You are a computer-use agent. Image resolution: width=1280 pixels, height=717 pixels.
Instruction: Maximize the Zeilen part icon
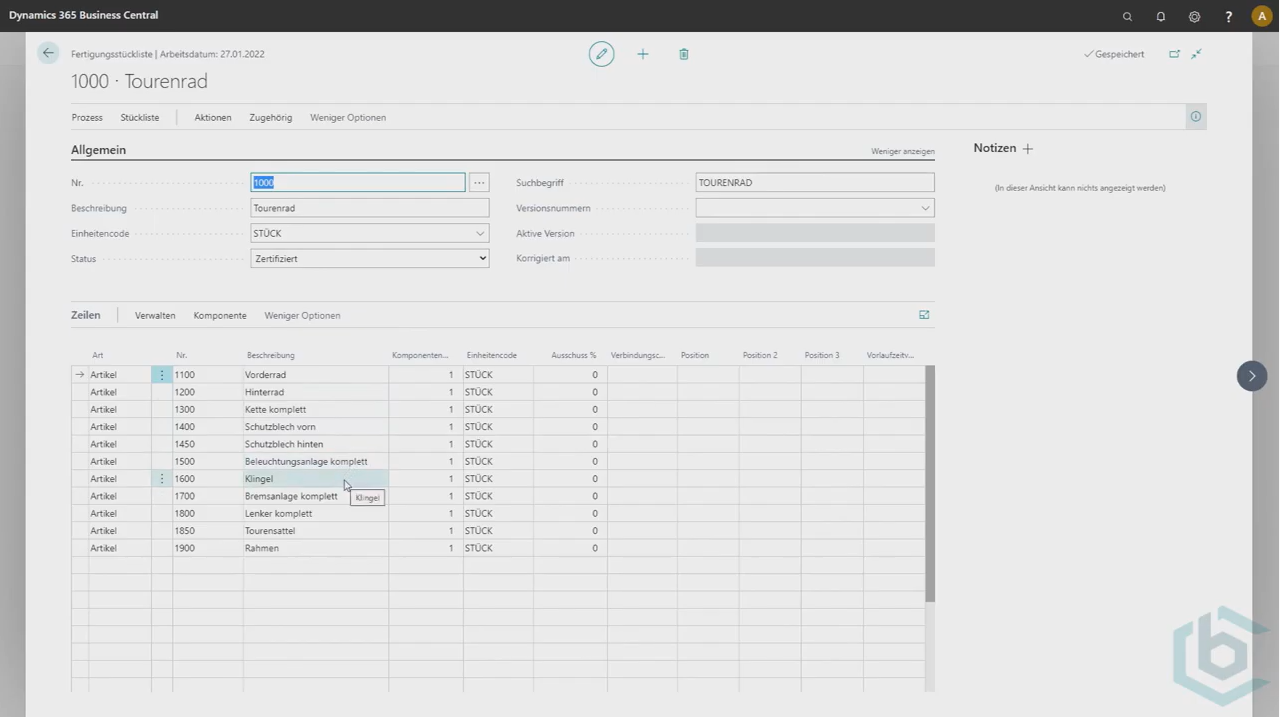[x=924, y=315]
